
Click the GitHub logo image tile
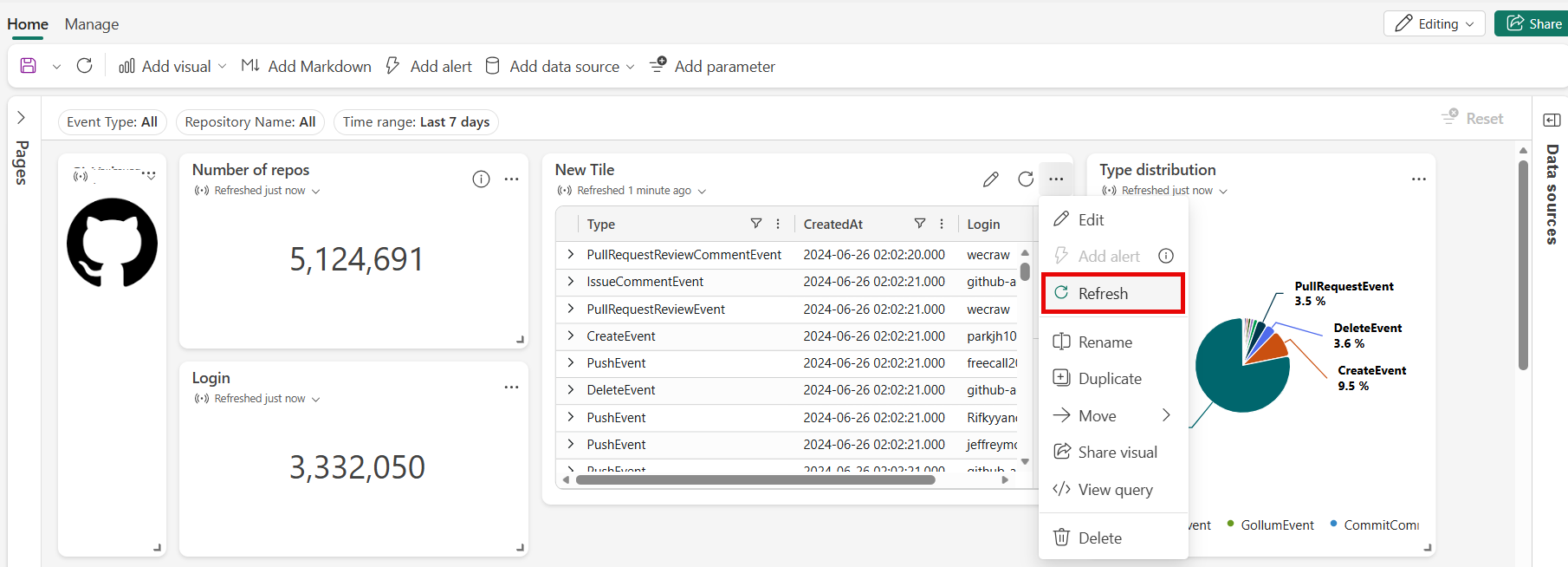[x=113, y=242]
